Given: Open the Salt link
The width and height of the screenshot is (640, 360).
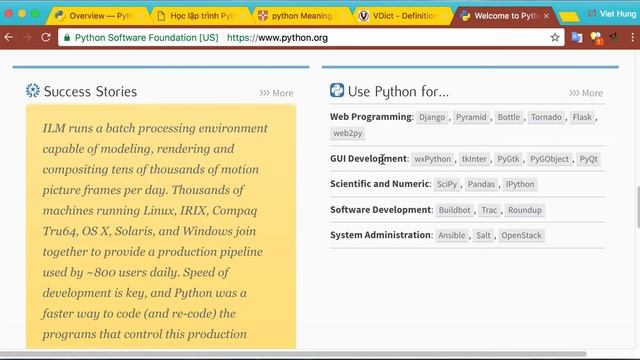Looking at the screenshot, I should 483,235.
